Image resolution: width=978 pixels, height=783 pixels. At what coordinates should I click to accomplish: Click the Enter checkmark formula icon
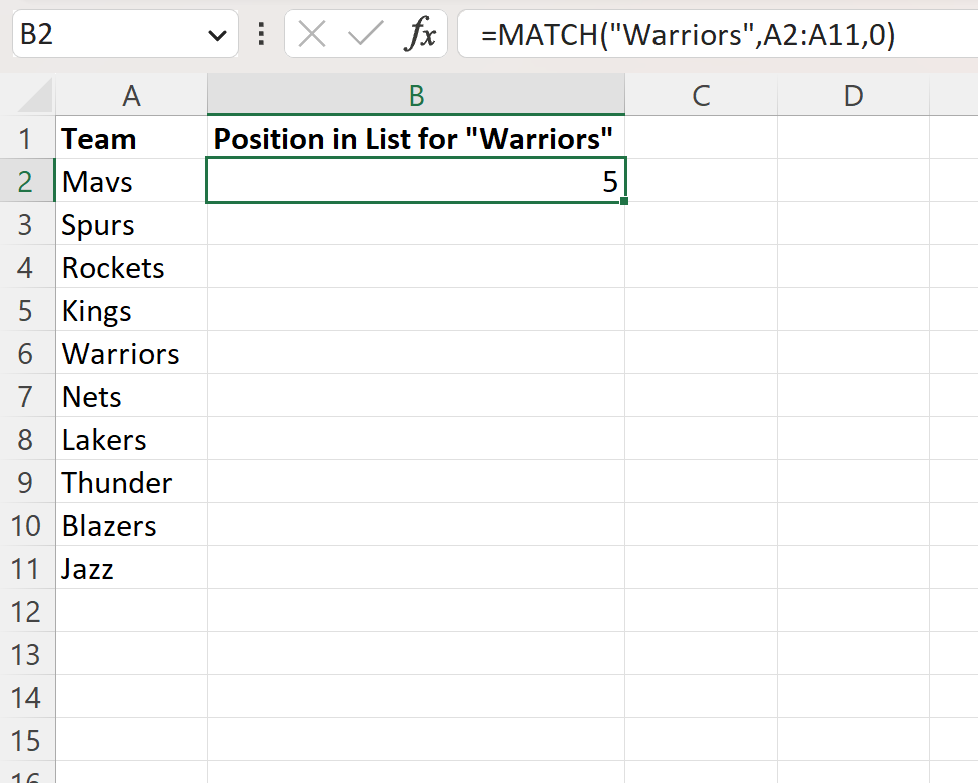coord(365,36)
